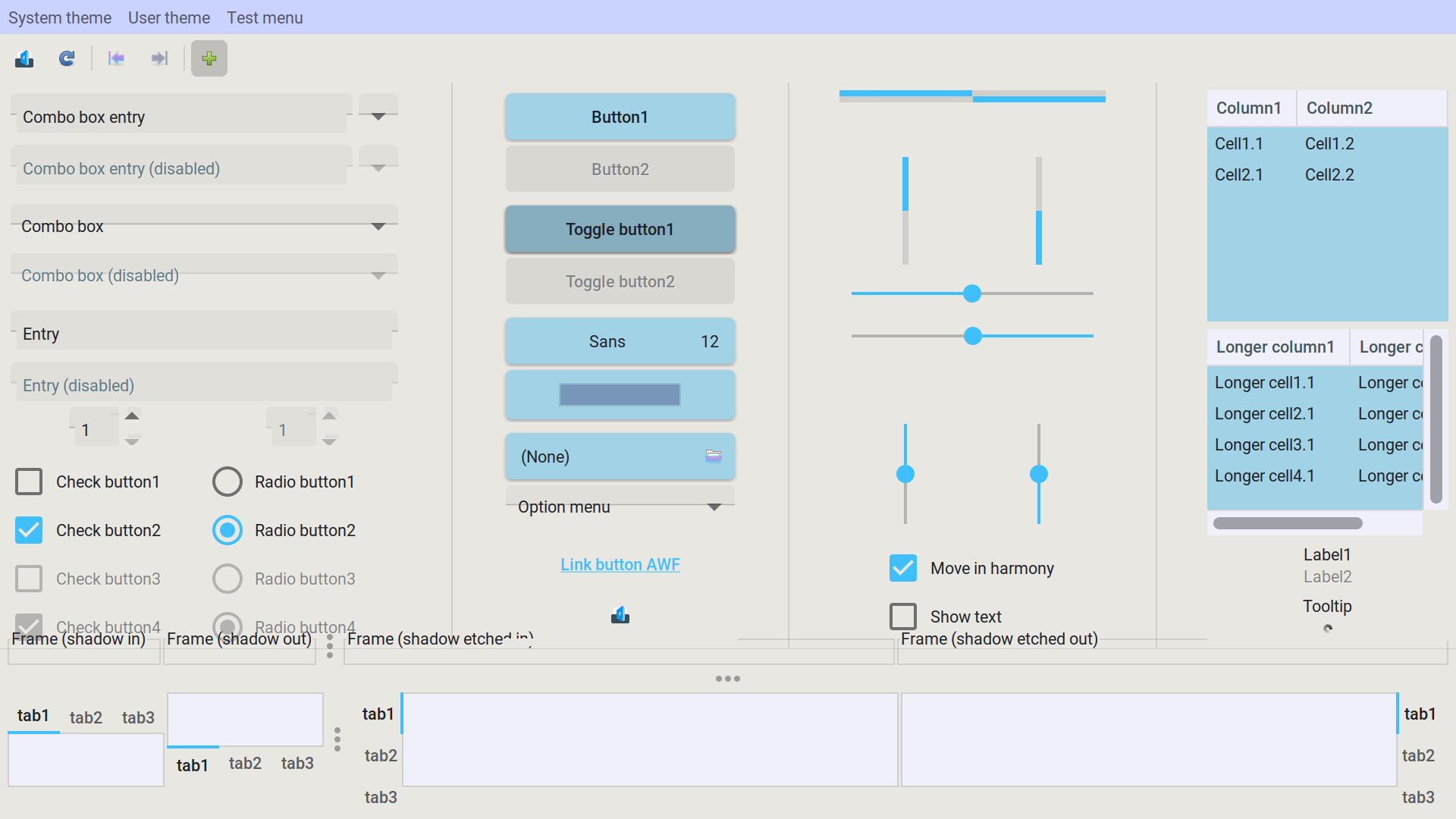Select Radio button1

227,482
